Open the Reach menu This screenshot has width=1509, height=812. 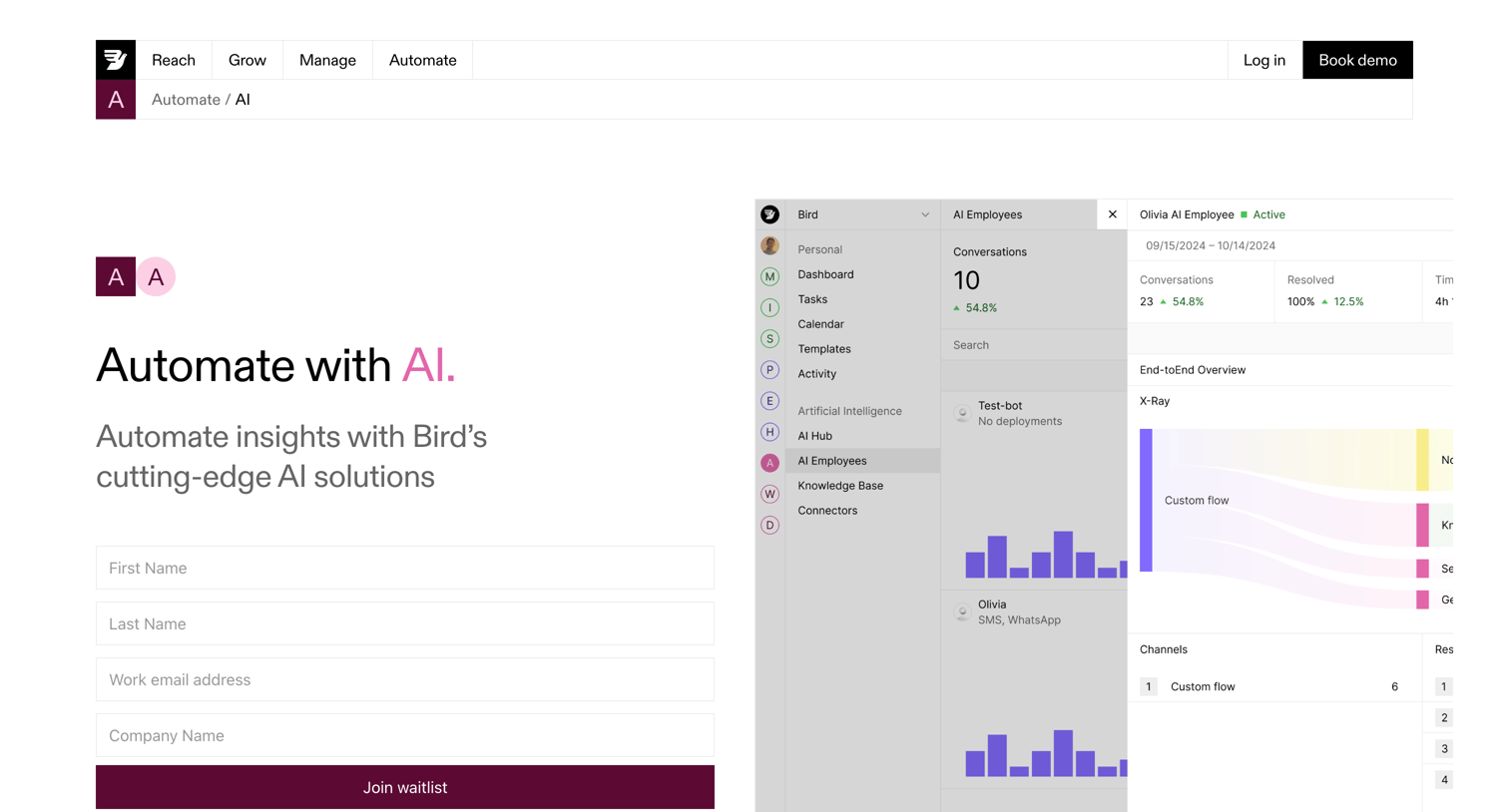click(174, 60)
